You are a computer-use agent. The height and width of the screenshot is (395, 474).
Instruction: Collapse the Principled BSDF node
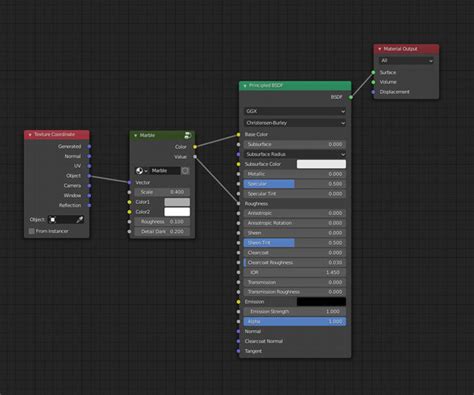(x=245, y=86)
